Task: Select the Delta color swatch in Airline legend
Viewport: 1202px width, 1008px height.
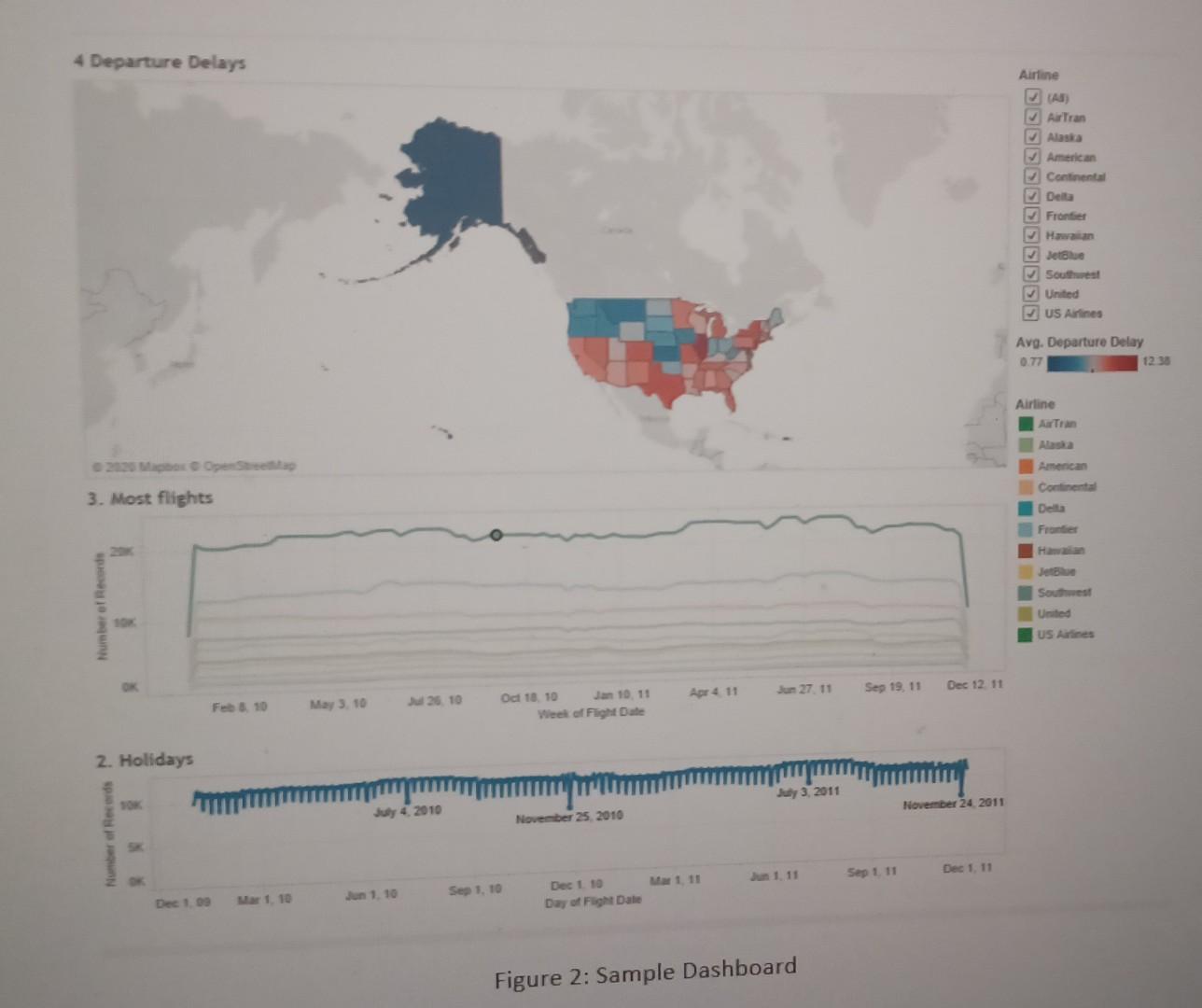Action: point(1029,509)
